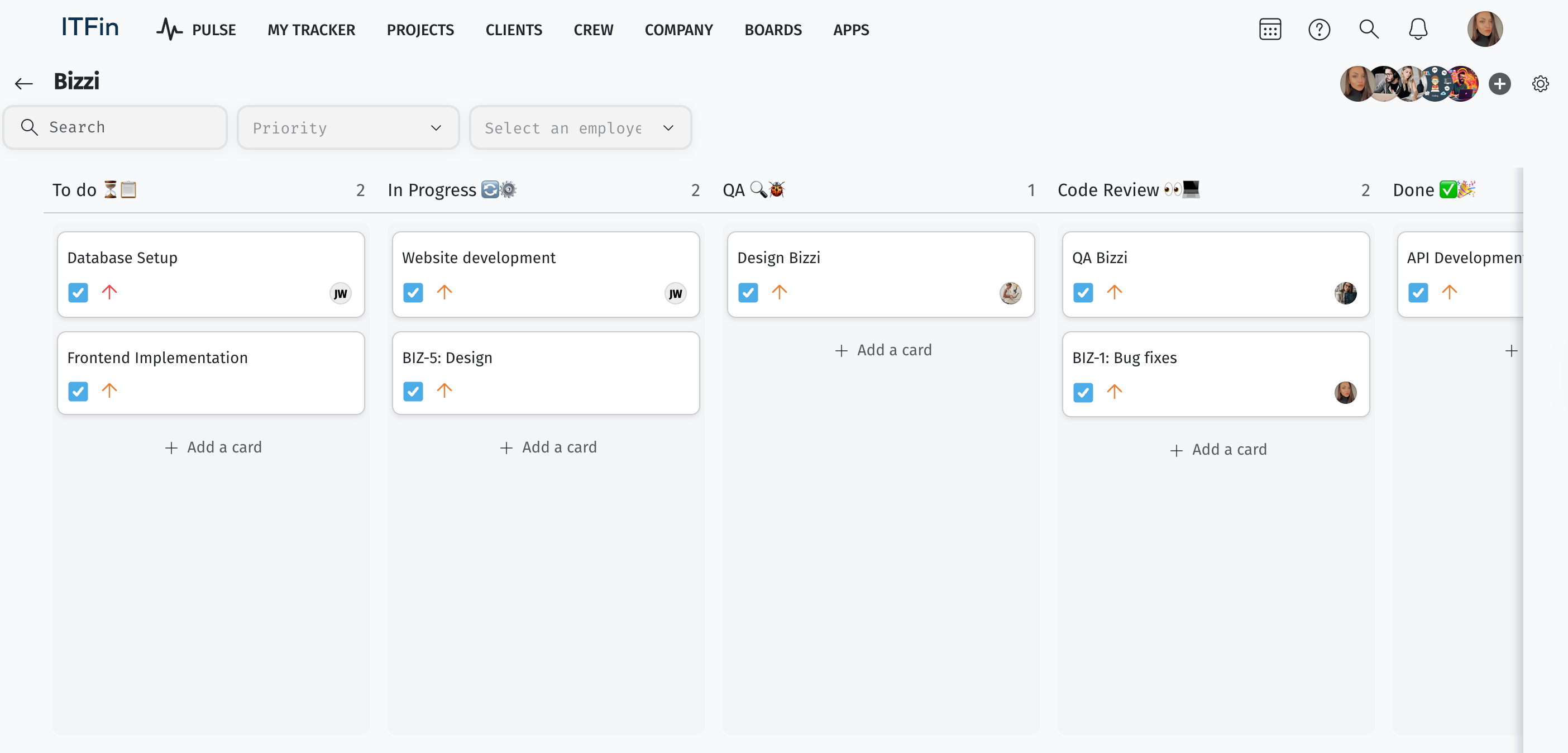Add a card in To do column
This screenshot has height=753, width=1568.
[x=213, y=447]
